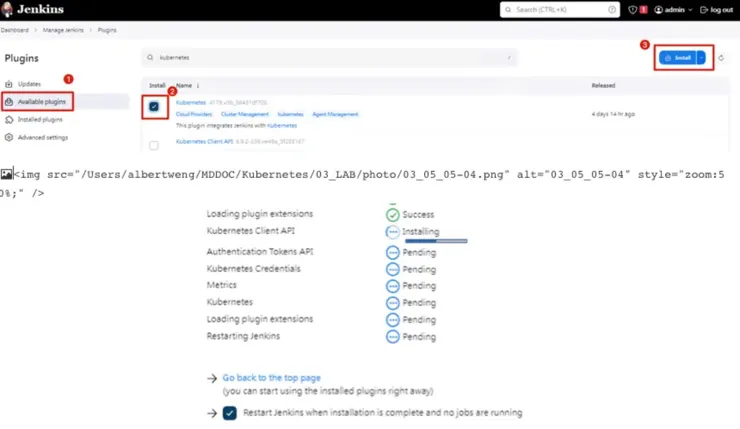Open the Kubernetes plugin name link
Screen dimensions: 740x429
pos(191,102)
